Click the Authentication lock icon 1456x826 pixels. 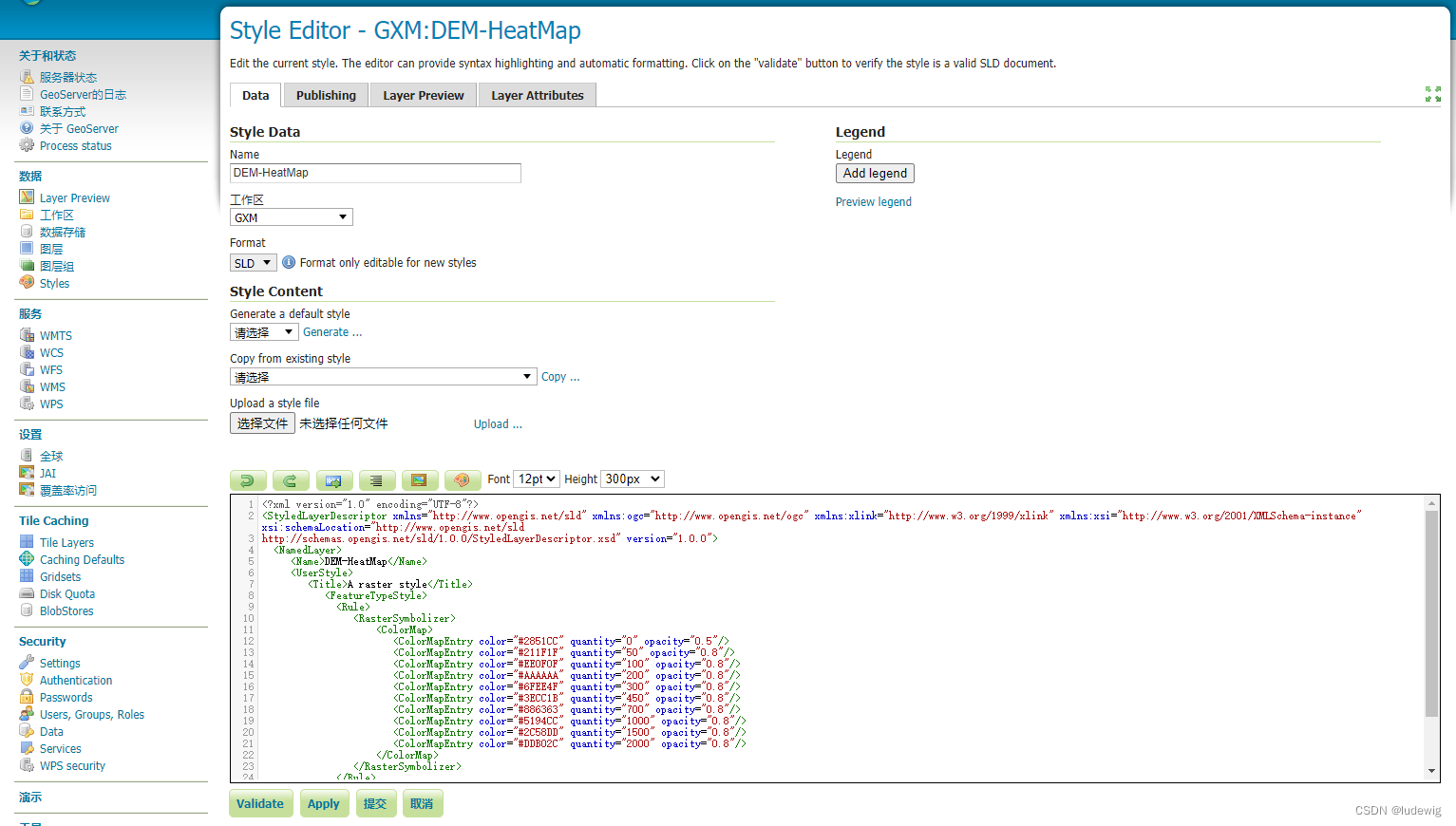27,680
